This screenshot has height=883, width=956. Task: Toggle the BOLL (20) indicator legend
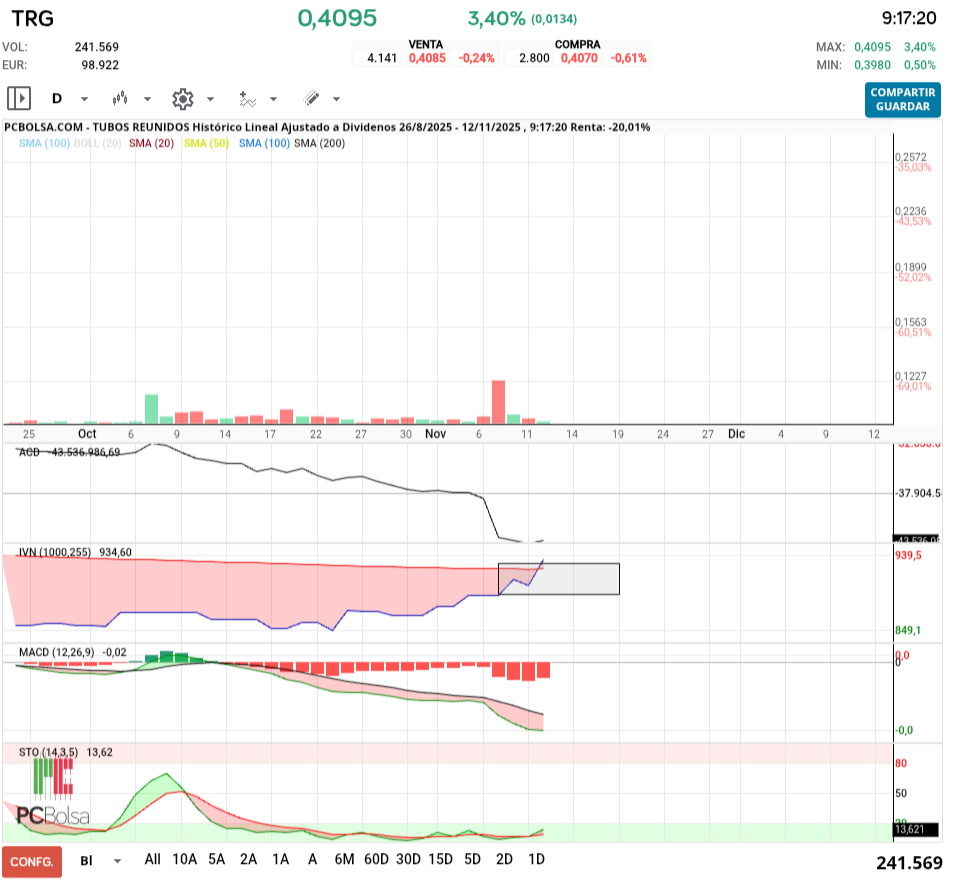pos(98,144)
